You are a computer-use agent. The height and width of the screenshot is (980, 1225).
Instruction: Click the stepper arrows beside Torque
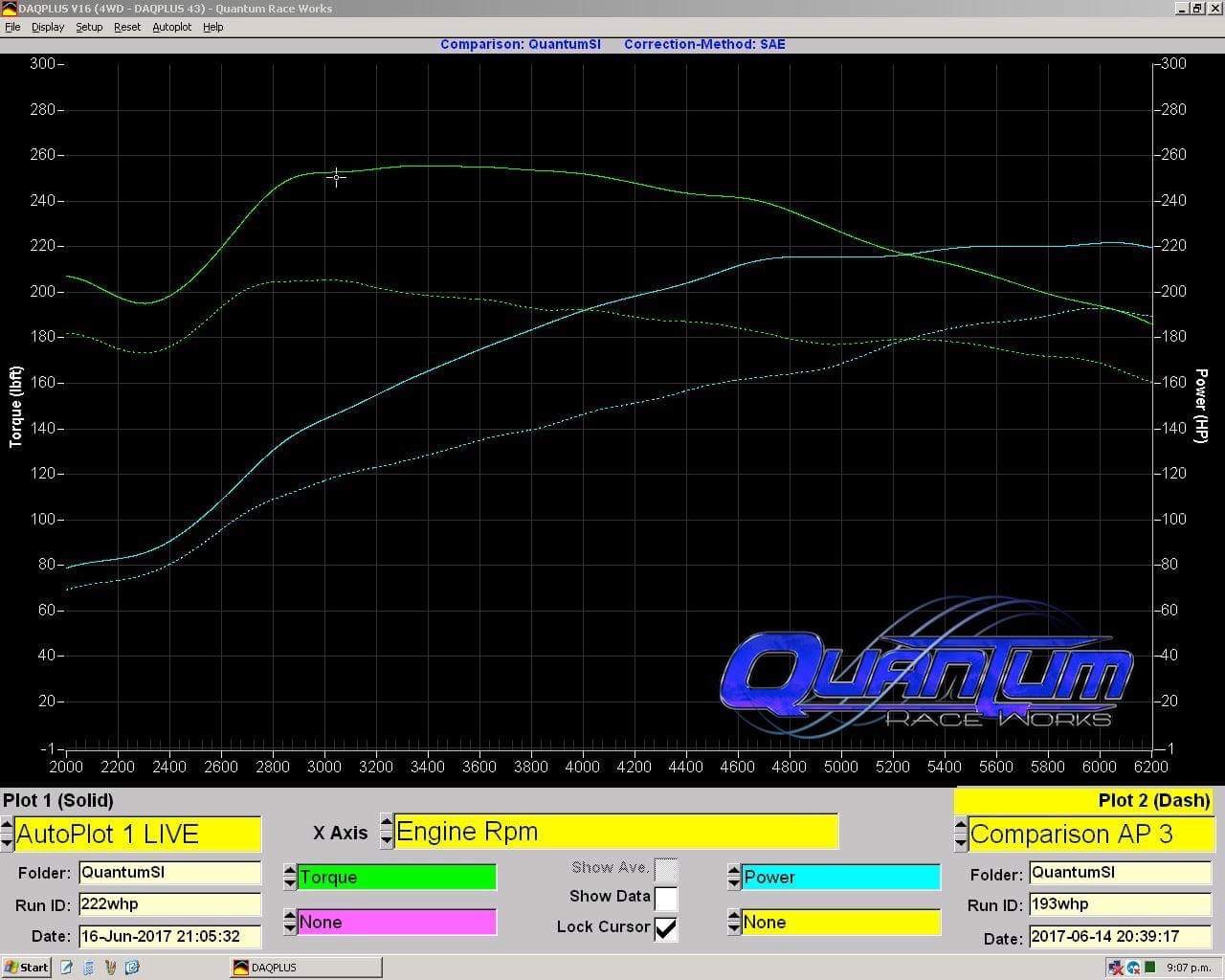click(x=290, y=877)
